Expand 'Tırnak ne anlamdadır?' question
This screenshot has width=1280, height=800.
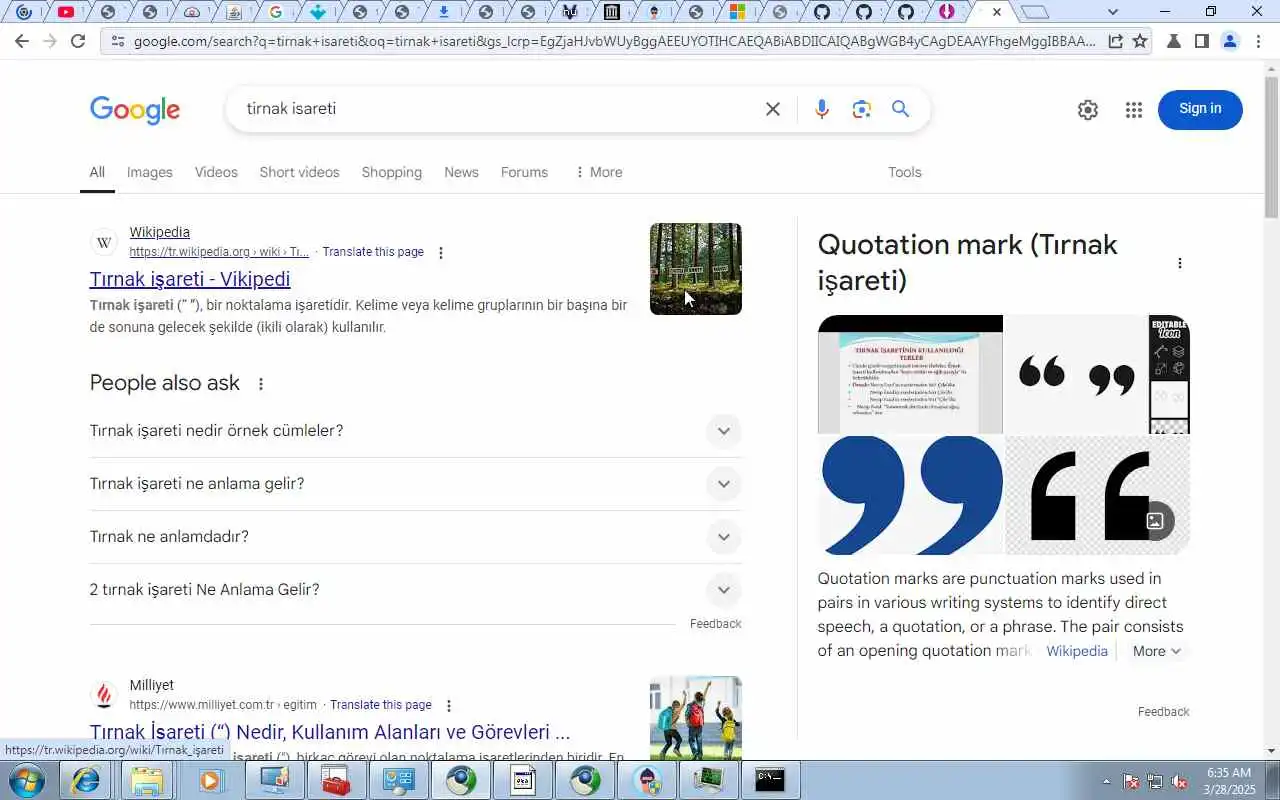[415, 537]
